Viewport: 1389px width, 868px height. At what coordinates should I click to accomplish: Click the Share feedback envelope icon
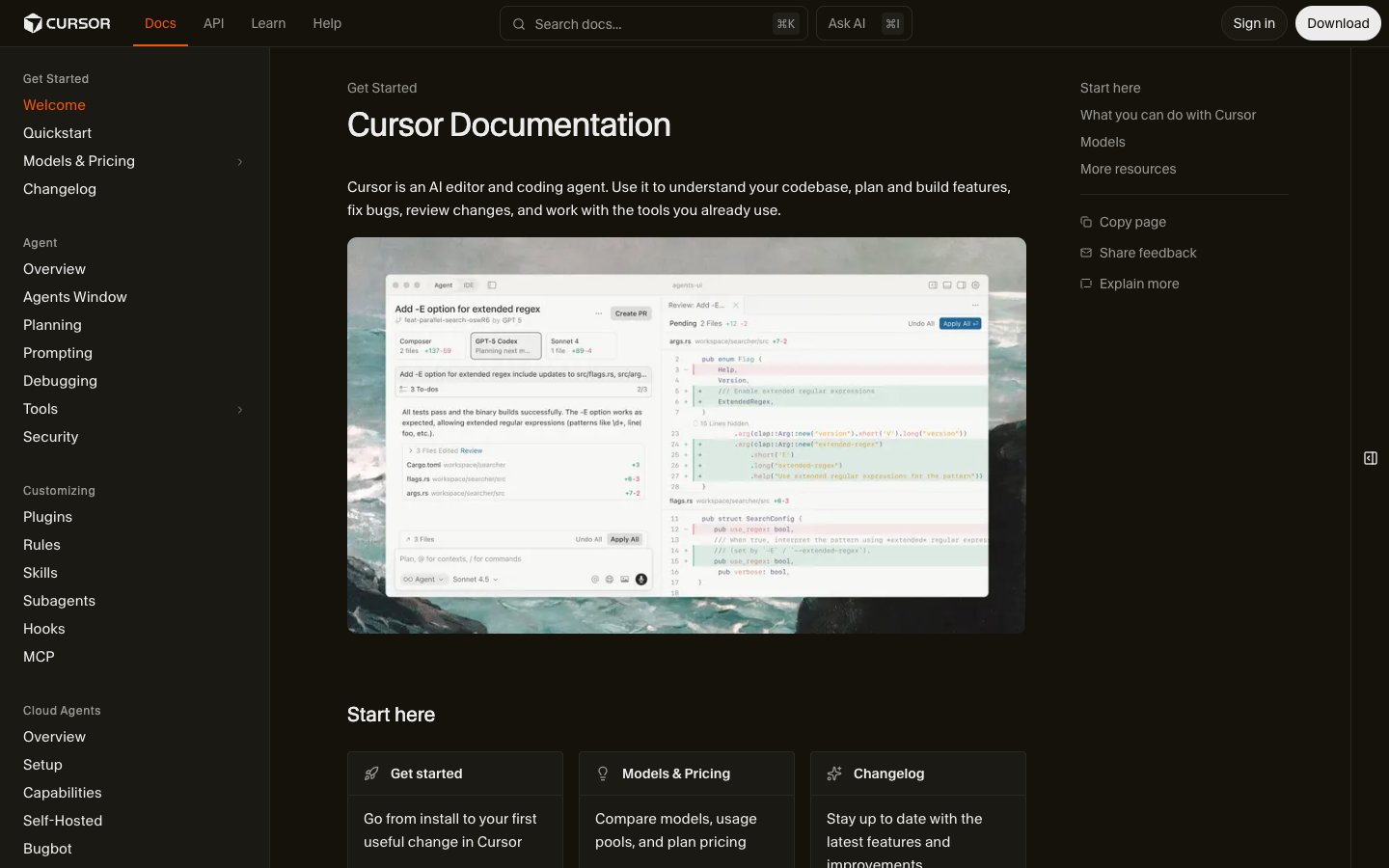[x=1086, y=253]
